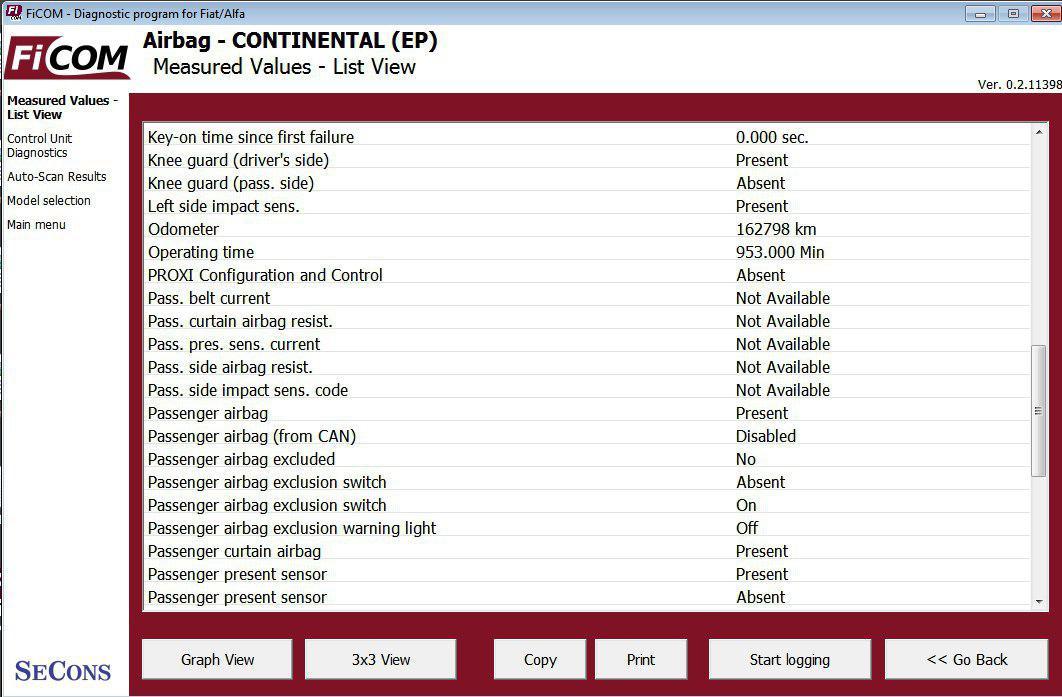Select the Operating time row
This screenshot has height=697, width=1062.
pyautogui.click(x=588, y=252)
